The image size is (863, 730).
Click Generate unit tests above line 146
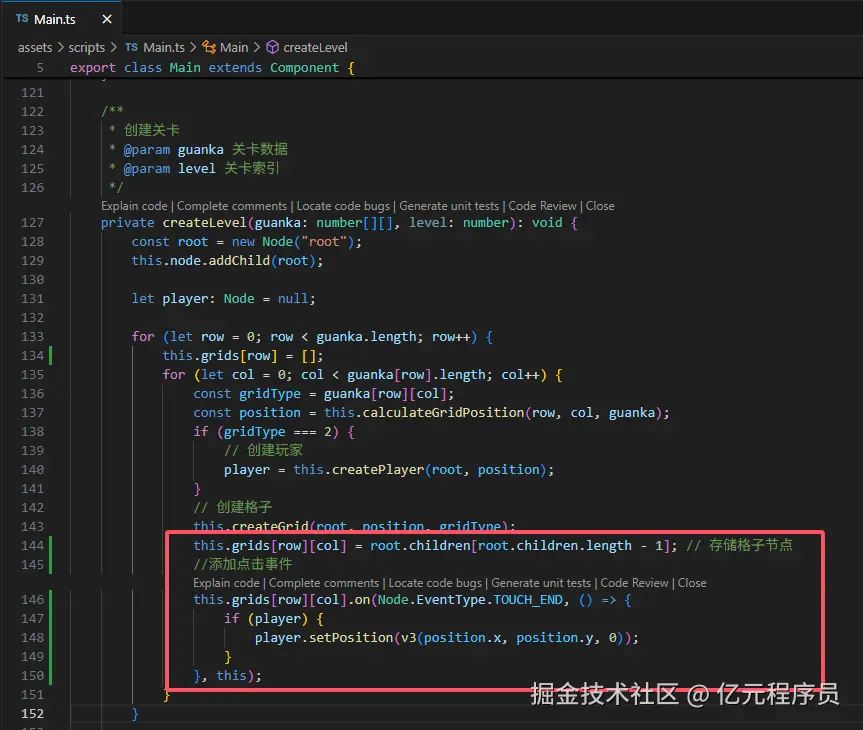[541, 583]
